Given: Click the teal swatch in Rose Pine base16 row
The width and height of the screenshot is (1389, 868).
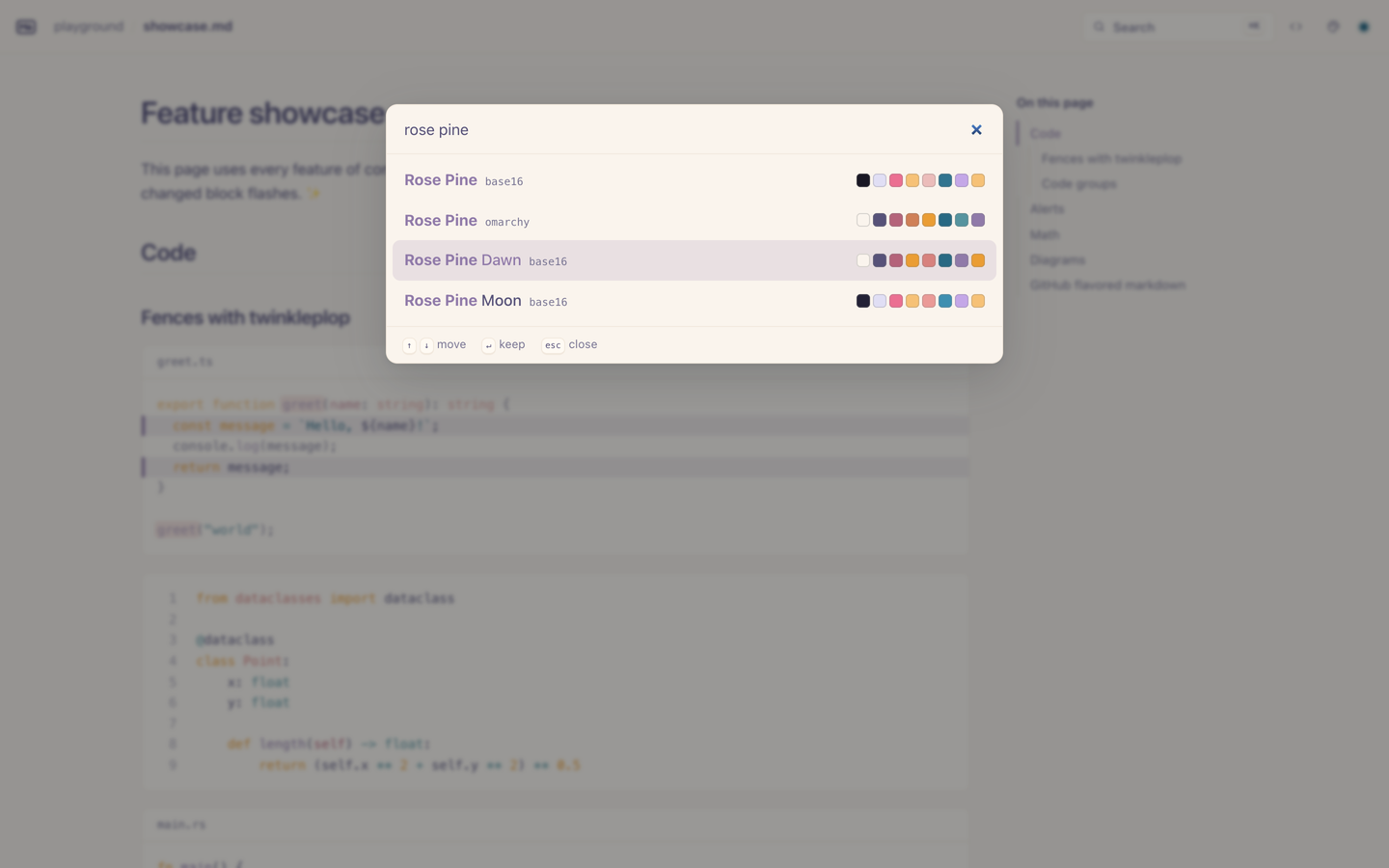Looking at the screenshot, I should point(945,180).
